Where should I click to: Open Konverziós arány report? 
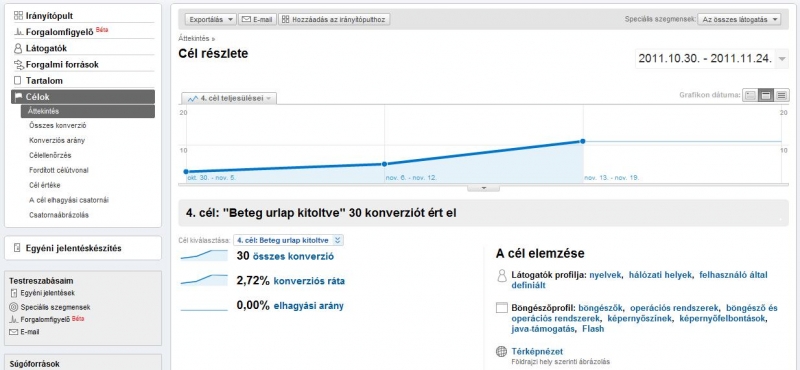coord(57,140)
